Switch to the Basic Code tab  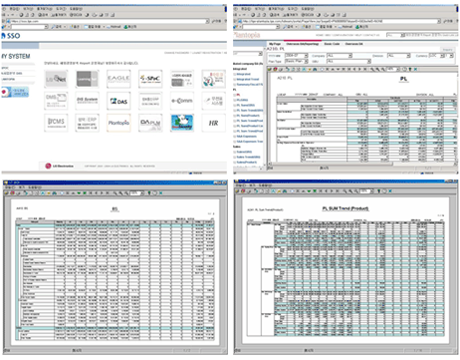pyautogui.click(x=332, y=44)
